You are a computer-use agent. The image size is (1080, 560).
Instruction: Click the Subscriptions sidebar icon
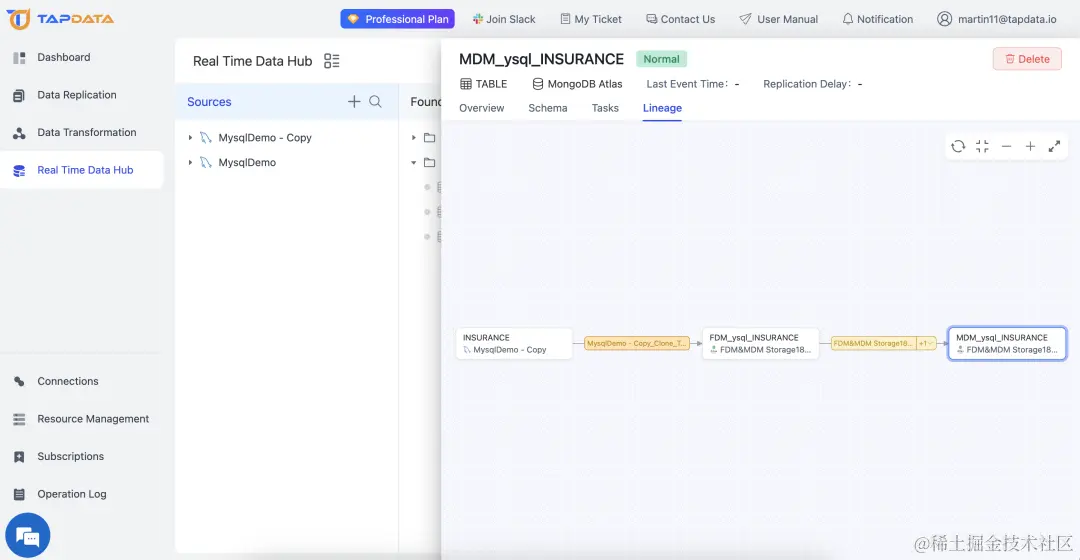(x=19, y=457)
